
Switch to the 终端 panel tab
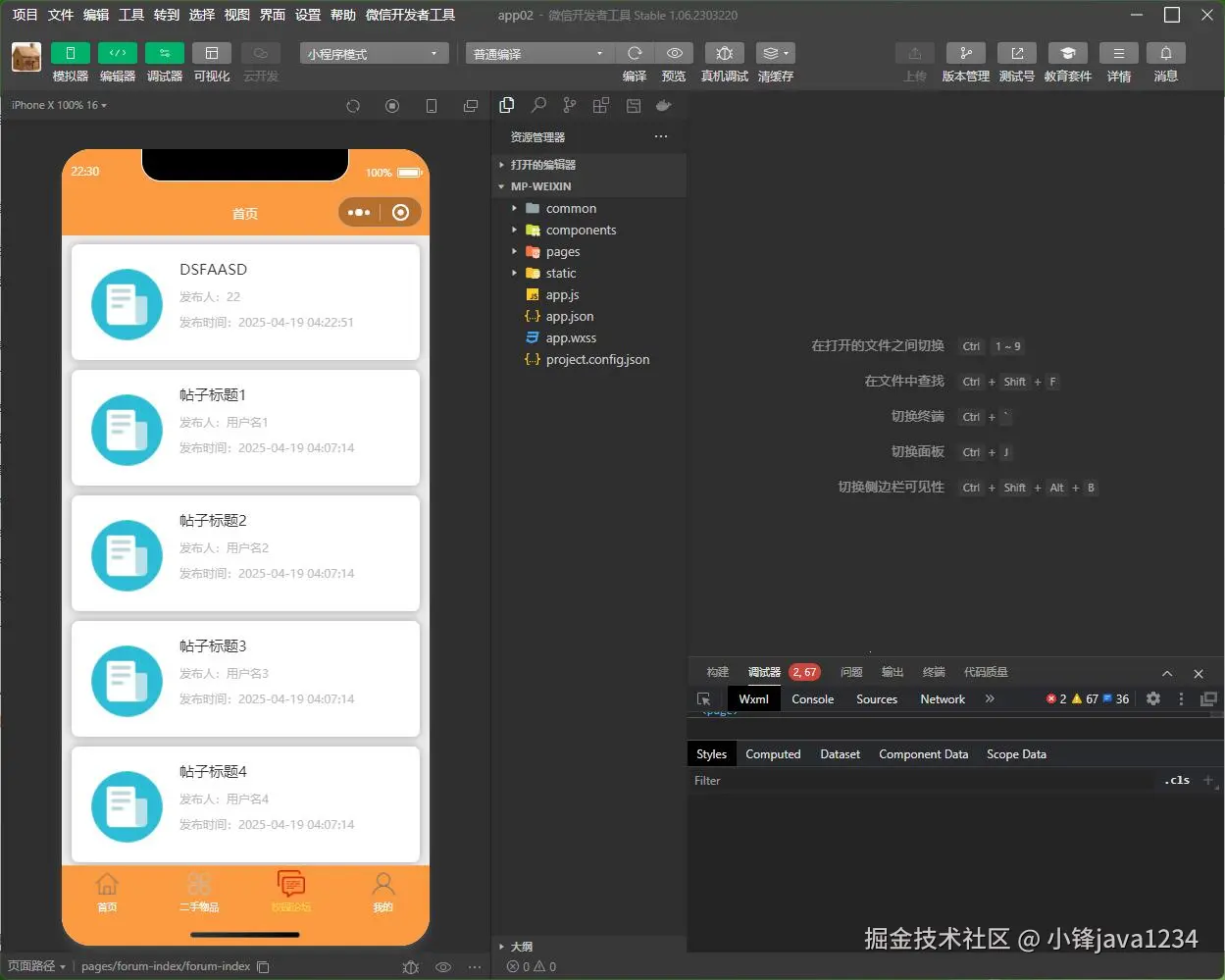934,672
